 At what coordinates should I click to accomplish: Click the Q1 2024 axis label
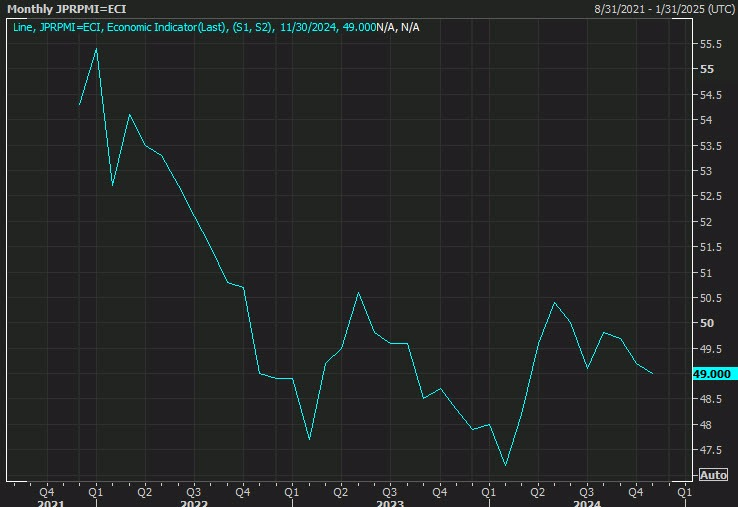point(488,492)
